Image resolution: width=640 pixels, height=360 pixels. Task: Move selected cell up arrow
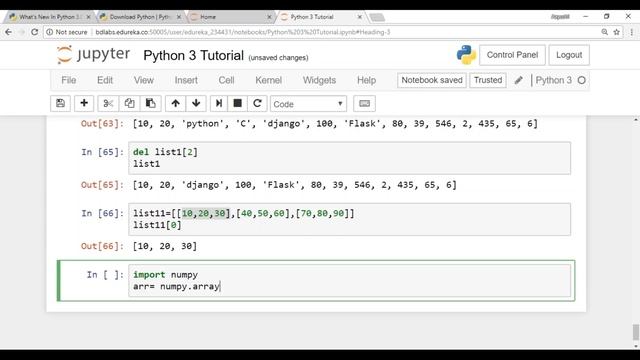(x=176, y=103)
